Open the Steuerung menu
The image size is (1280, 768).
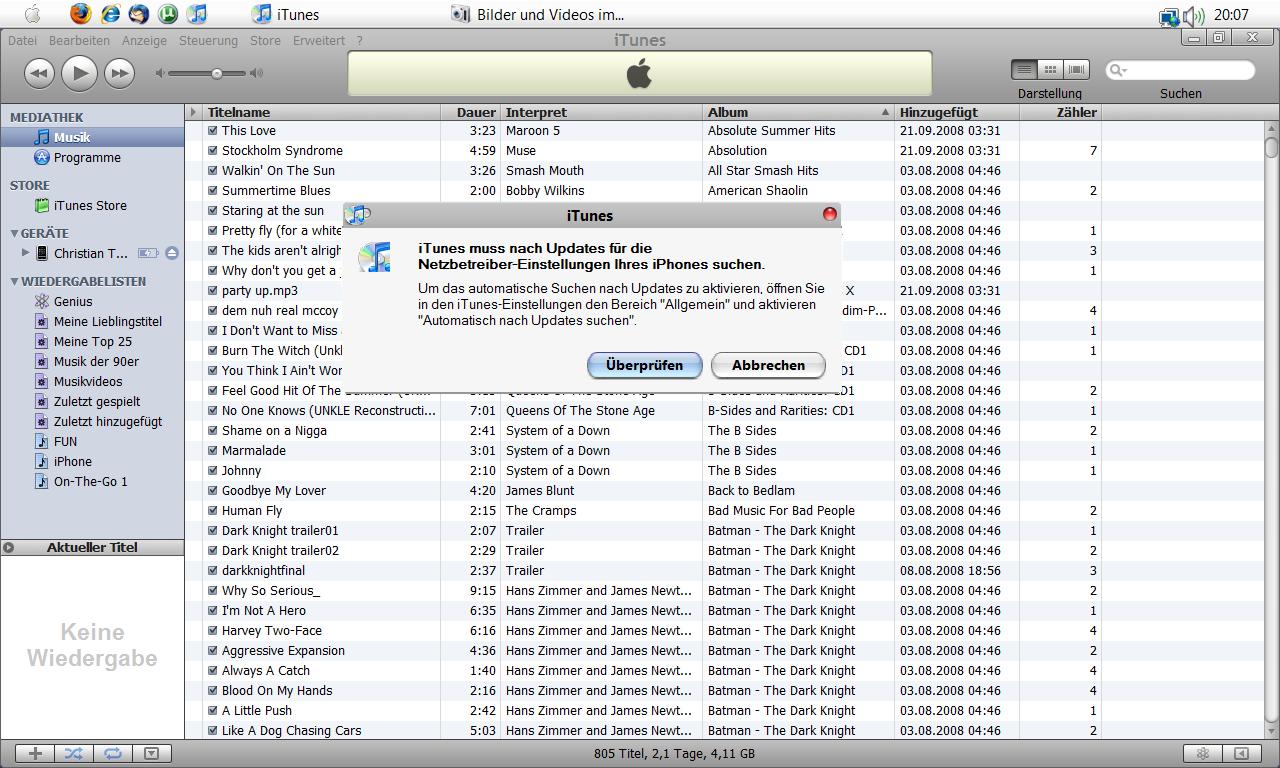click(x=208, y=41)
